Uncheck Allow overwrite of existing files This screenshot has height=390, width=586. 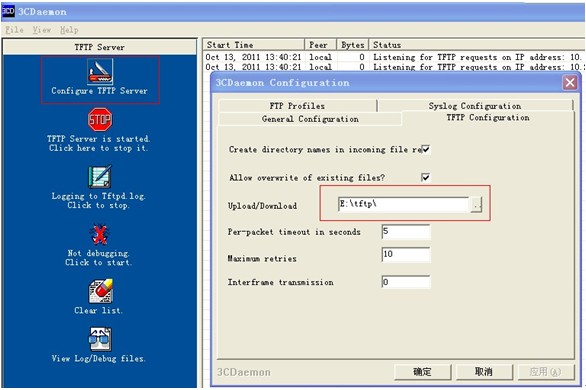[425, 177]
